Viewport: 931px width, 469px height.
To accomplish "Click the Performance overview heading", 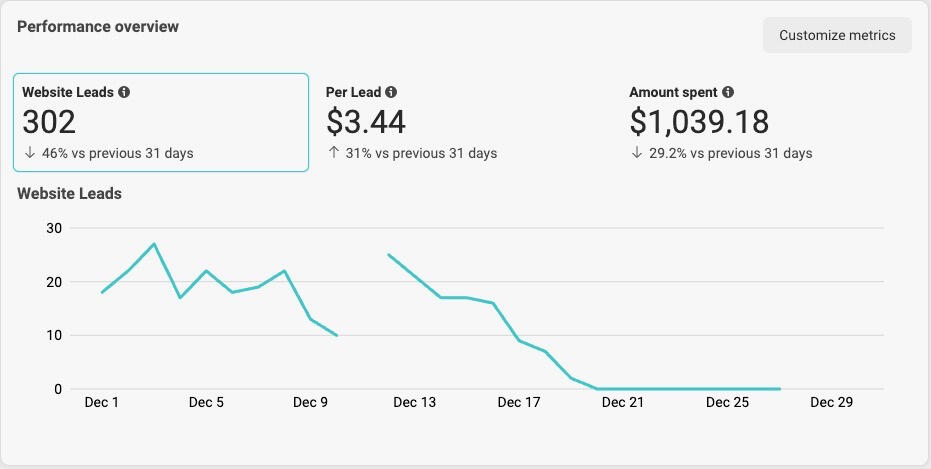I will point(98,27).
